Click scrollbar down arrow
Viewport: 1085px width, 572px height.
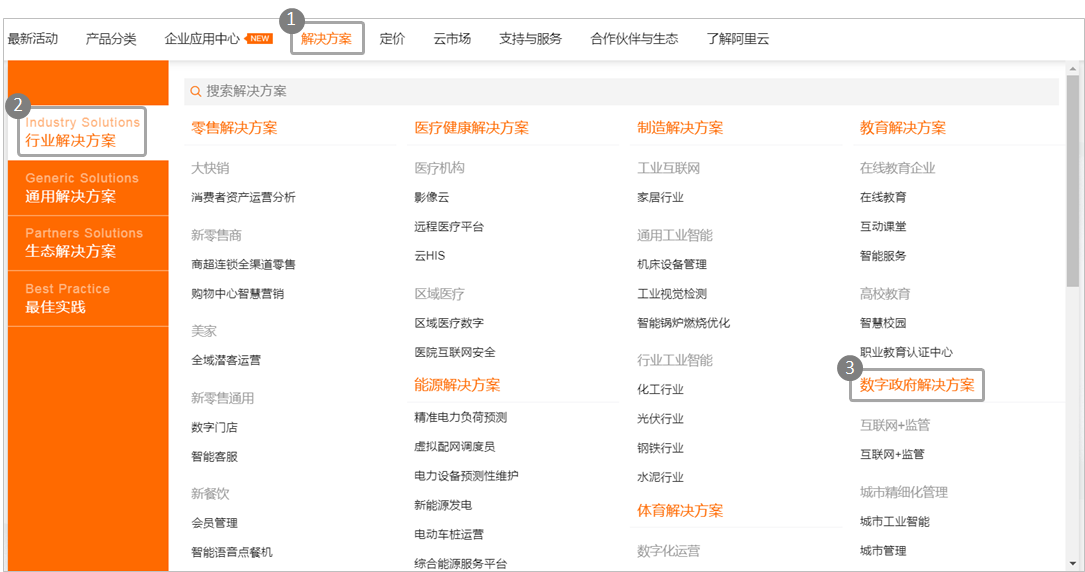pos(1073,563)
